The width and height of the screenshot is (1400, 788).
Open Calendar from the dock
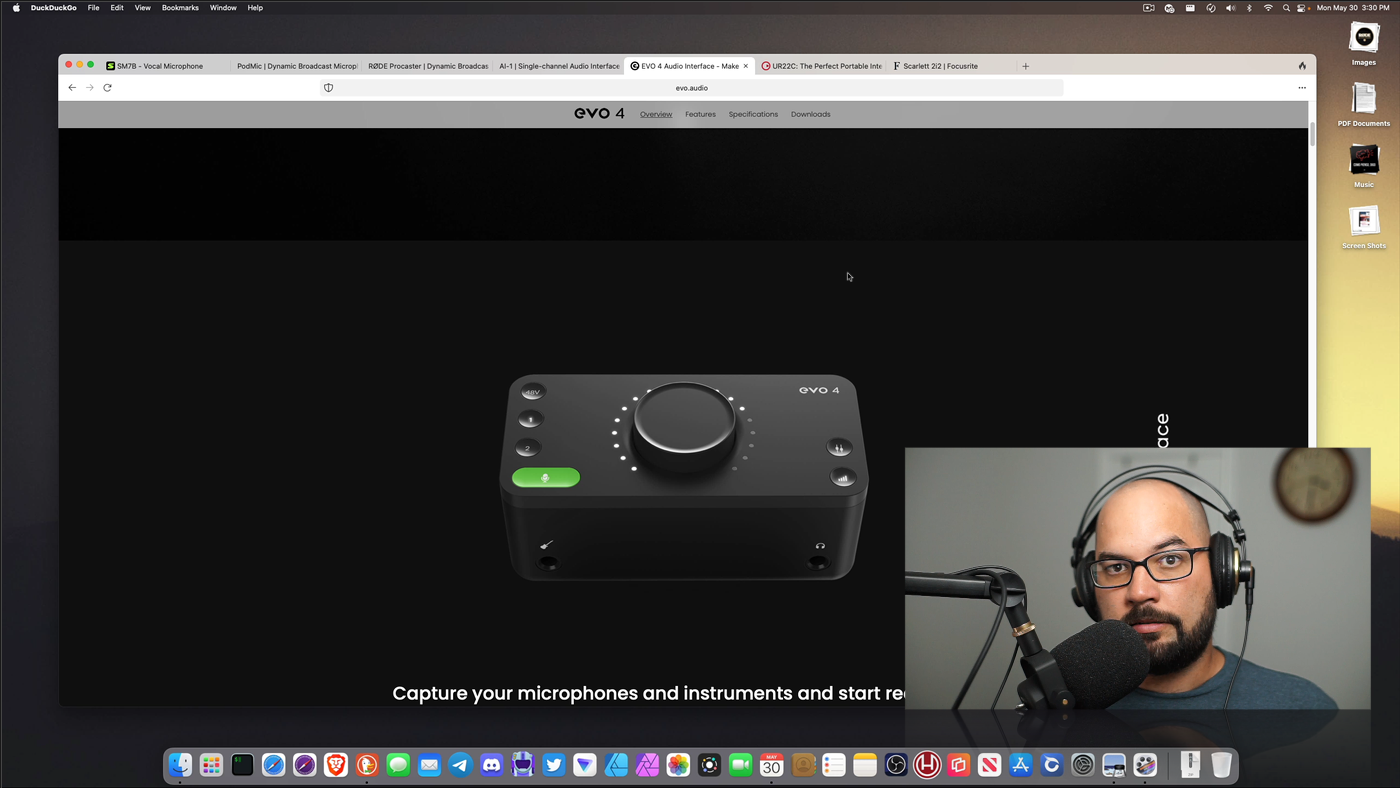pos(771,765)
